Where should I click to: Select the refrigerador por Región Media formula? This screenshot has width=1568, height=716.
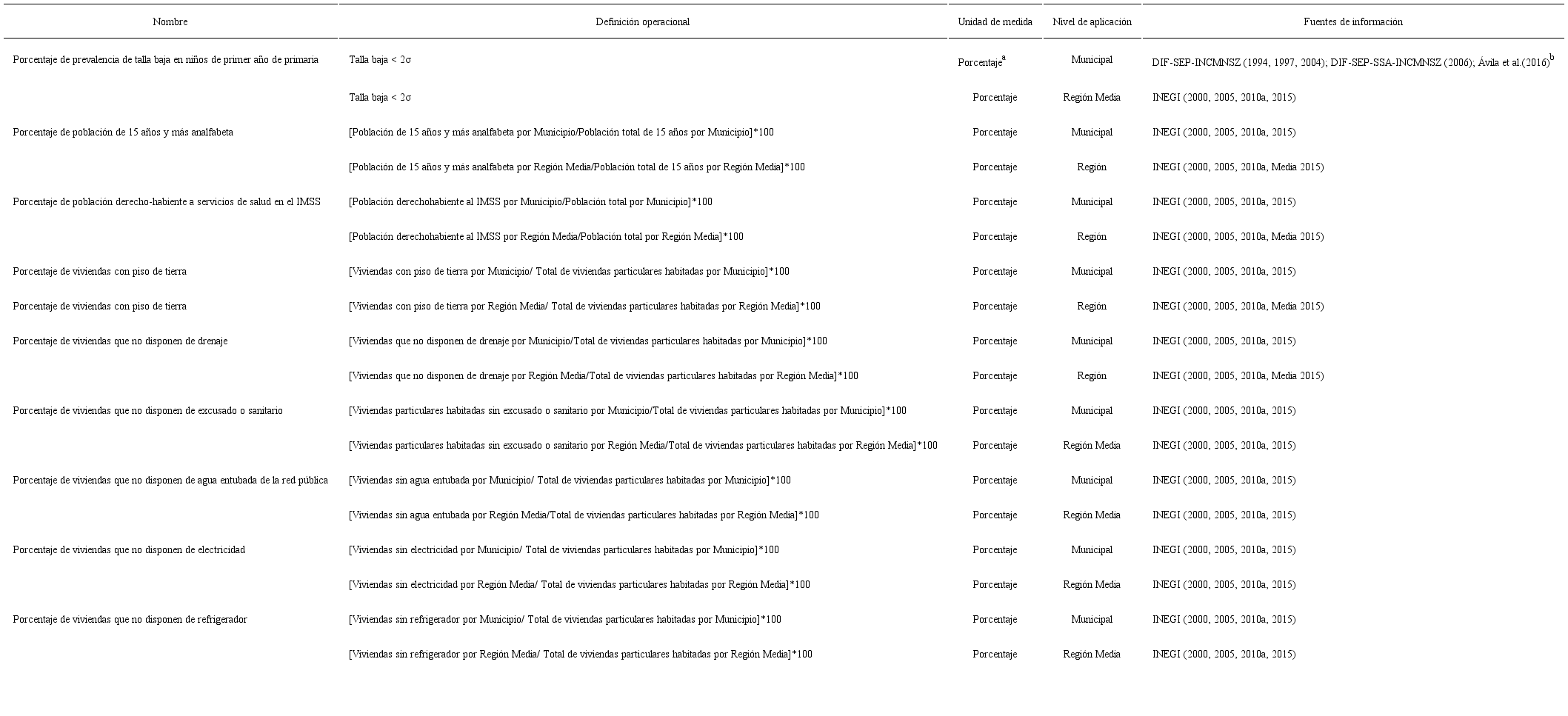(580, 655)
